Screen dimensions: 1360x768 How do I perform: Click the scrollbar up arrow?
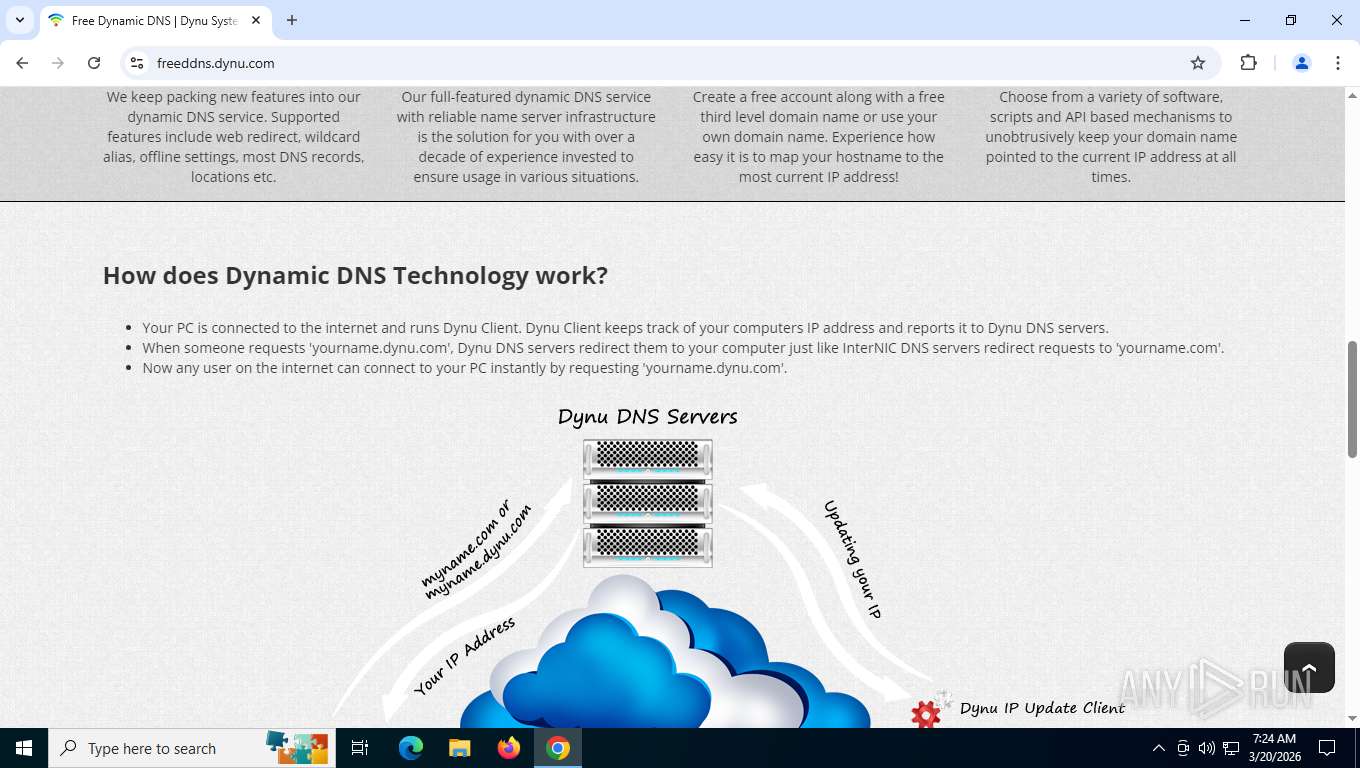(1353, 94)
